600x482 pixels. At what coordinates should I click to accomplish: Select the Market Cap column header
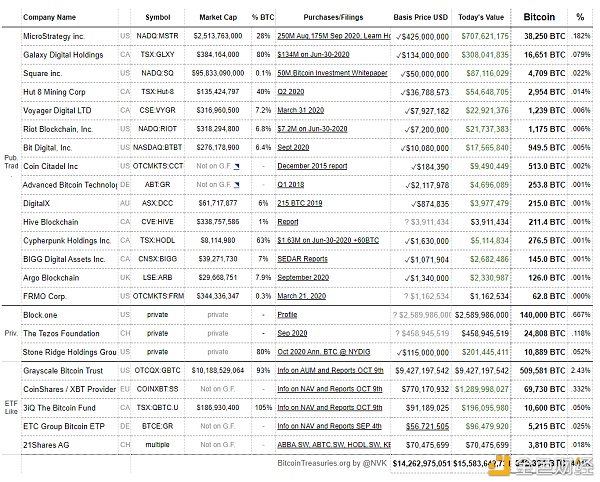coord(218,17)
